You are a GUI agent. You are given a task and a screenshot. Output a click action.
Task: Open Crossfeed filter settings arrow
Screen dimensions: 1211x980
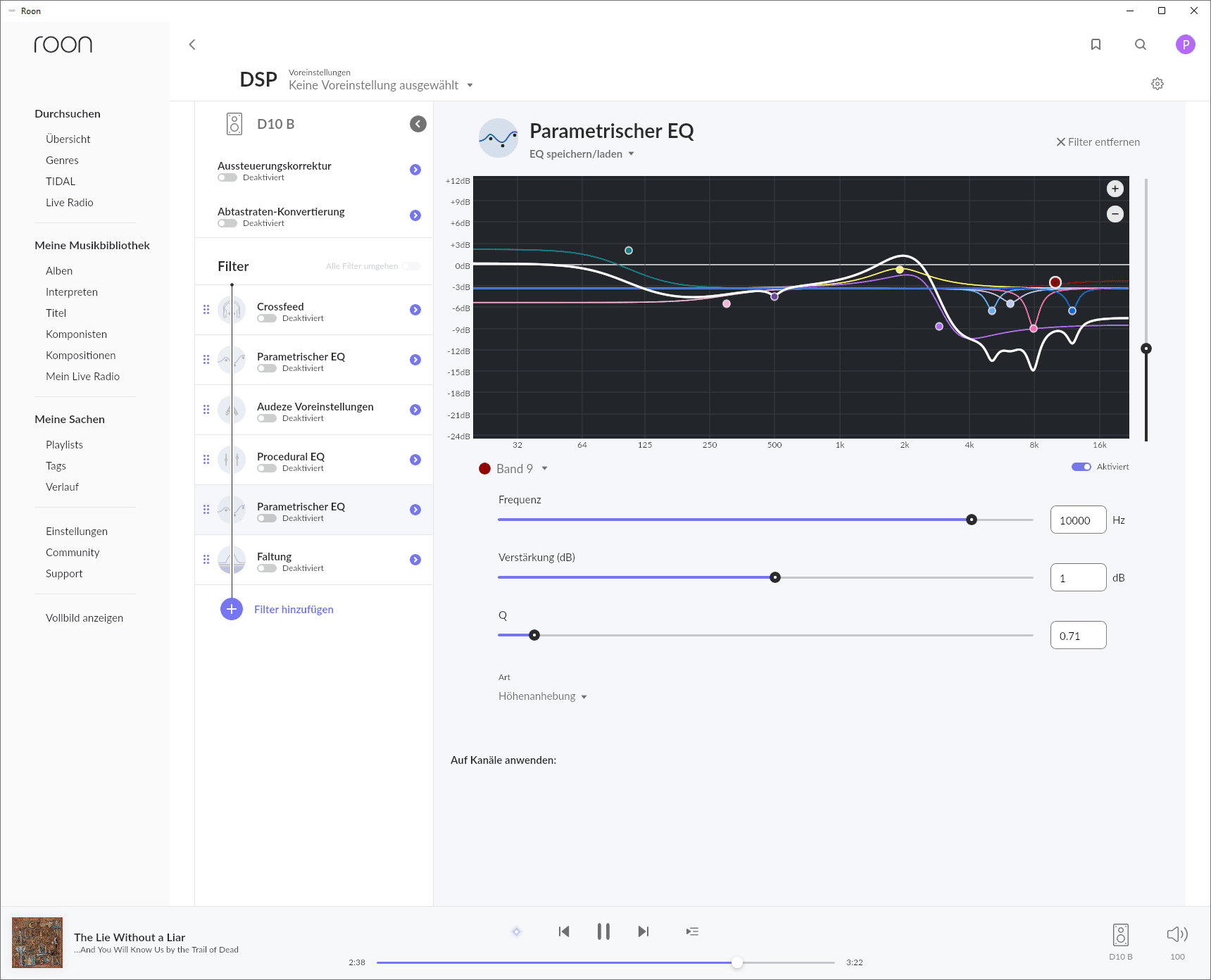[x=415, y=310]
